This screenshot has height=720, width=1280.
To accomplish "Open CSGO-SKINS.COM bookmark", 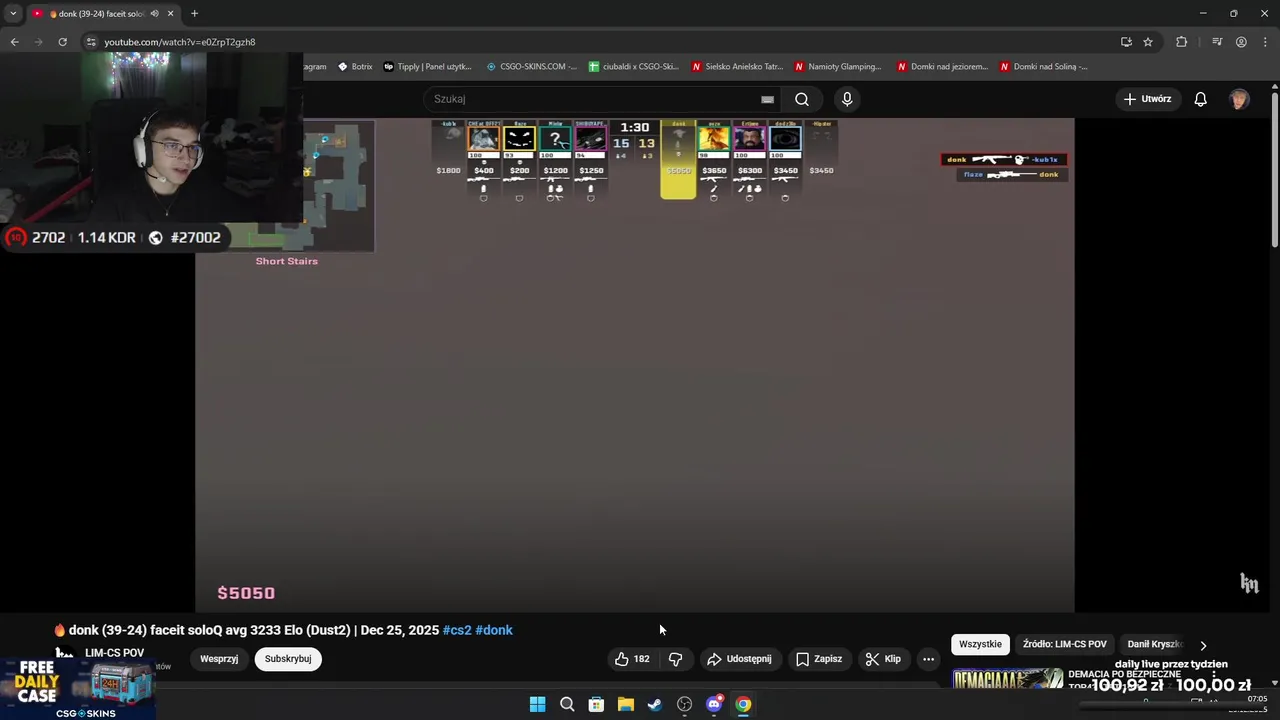I will click(532, 67).
